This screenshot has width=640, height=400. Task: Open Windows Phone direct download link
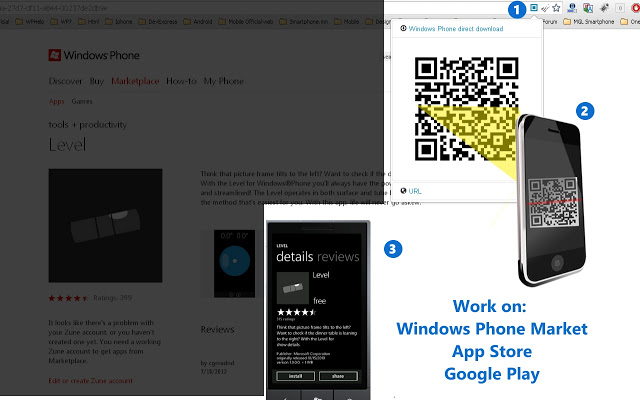tap(456, 29)
